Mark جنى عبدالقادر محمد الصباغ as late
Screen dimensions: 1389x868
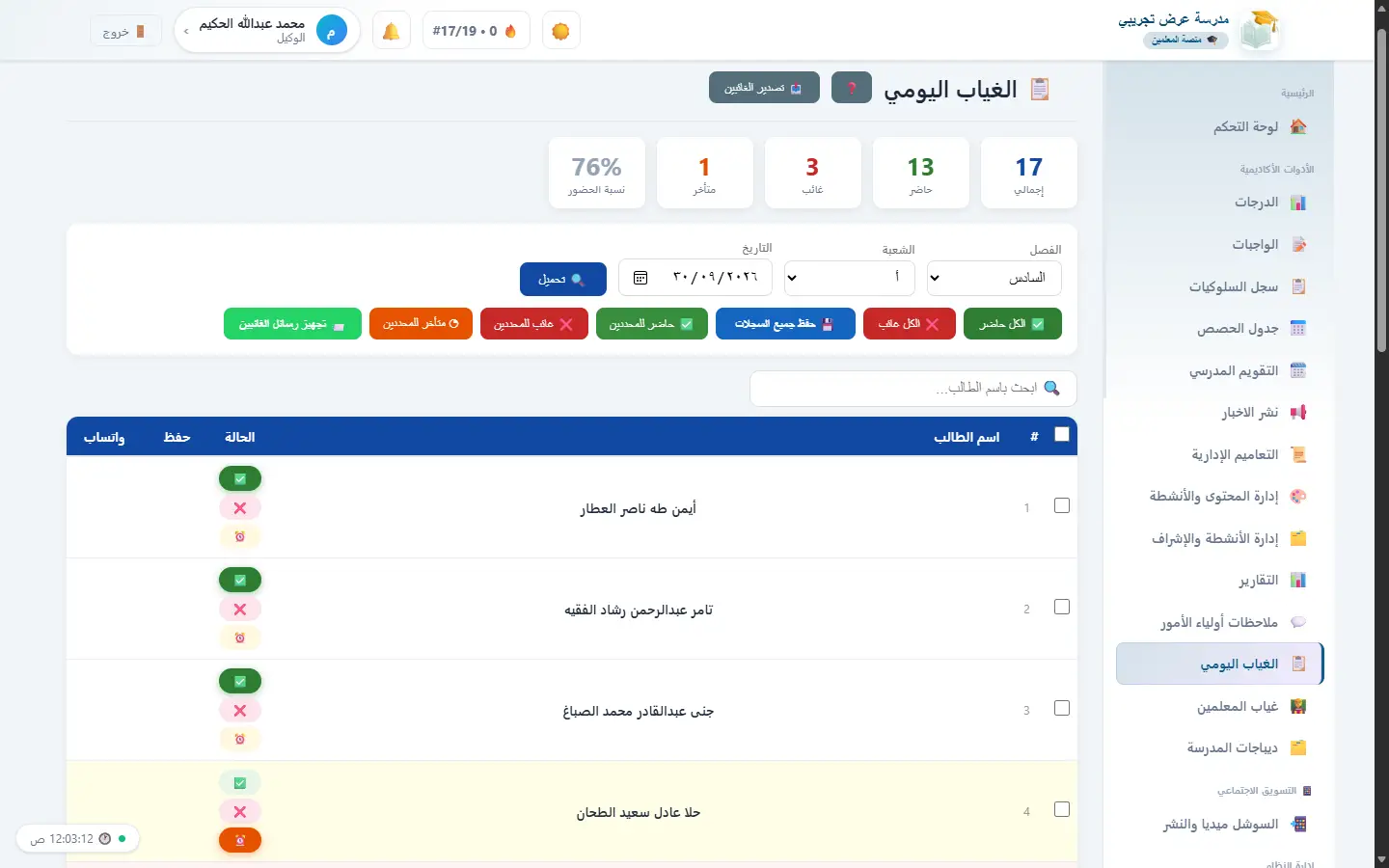pos(240,740)
